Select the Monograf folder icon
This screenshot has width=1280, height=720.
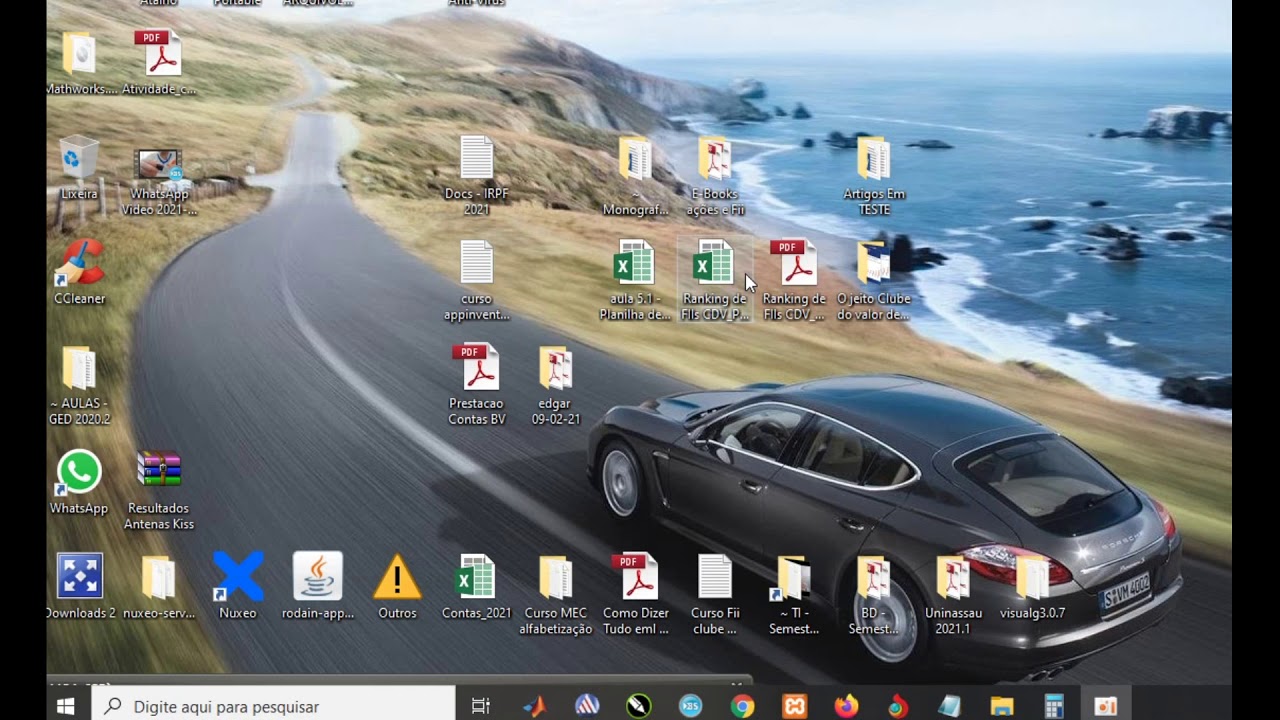pos(635,160)
